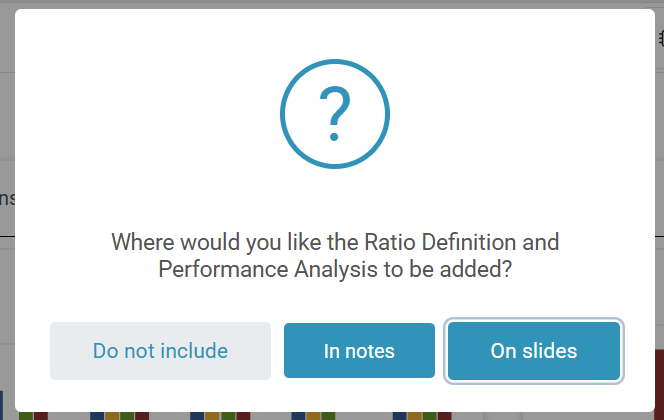
Task: Click the yellow bar in the fourth bar group
Action: (x=313, y=416)
